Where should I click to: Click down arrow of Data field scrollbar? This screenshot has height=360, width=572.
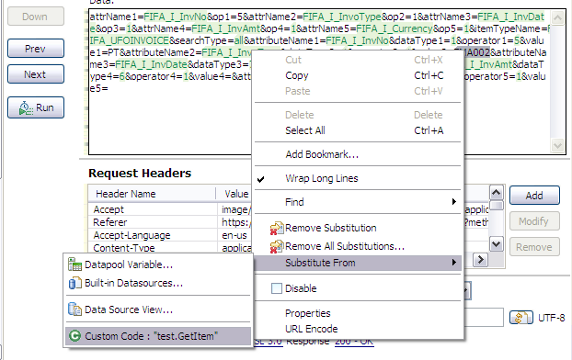coord(558,146)
